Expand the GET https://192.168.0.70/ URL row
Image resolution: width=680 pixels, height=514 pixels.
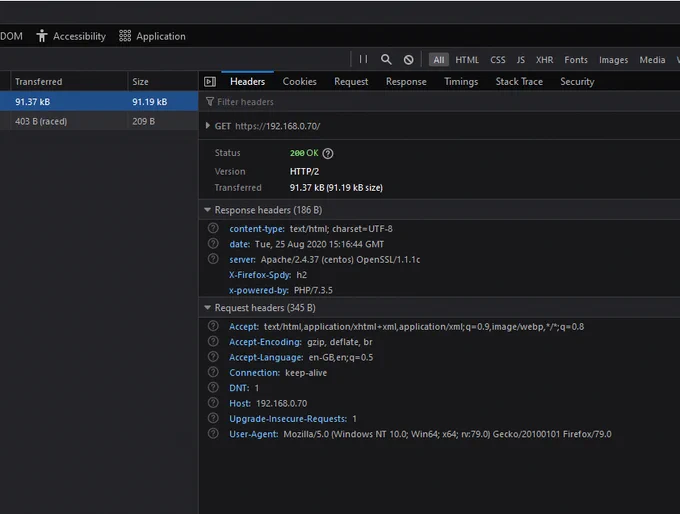pos(208,126)
